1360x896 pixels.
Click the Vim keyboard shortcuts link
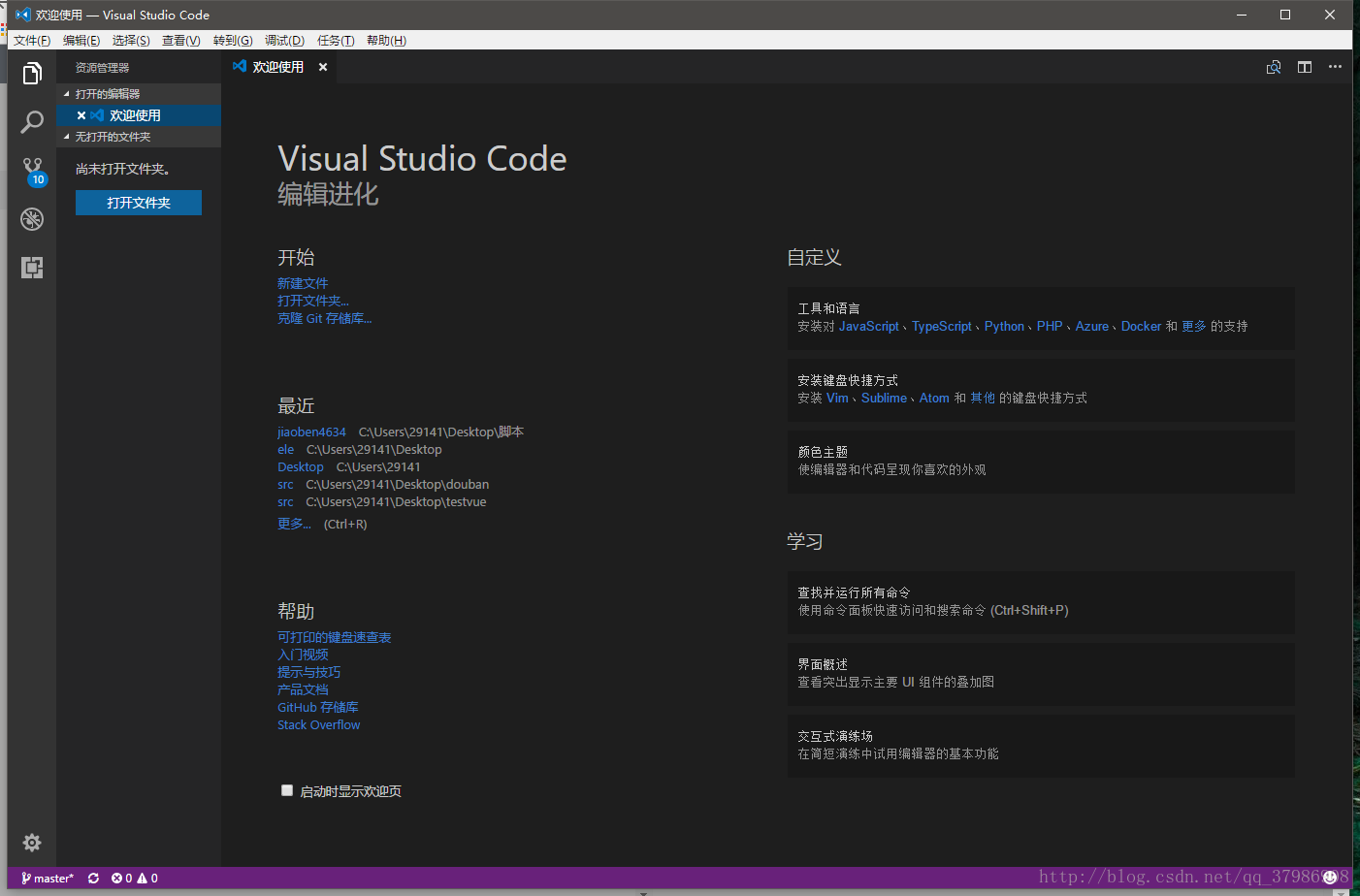837,398
